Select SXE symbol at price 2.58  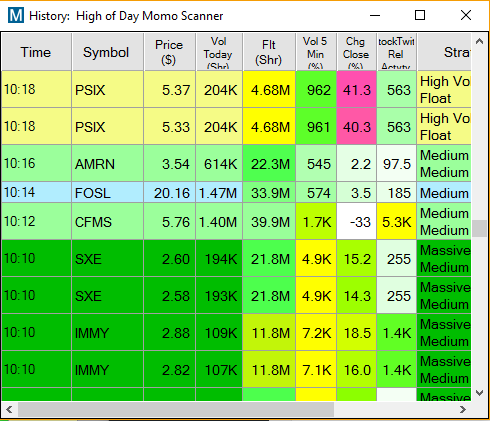coord(108,296)
